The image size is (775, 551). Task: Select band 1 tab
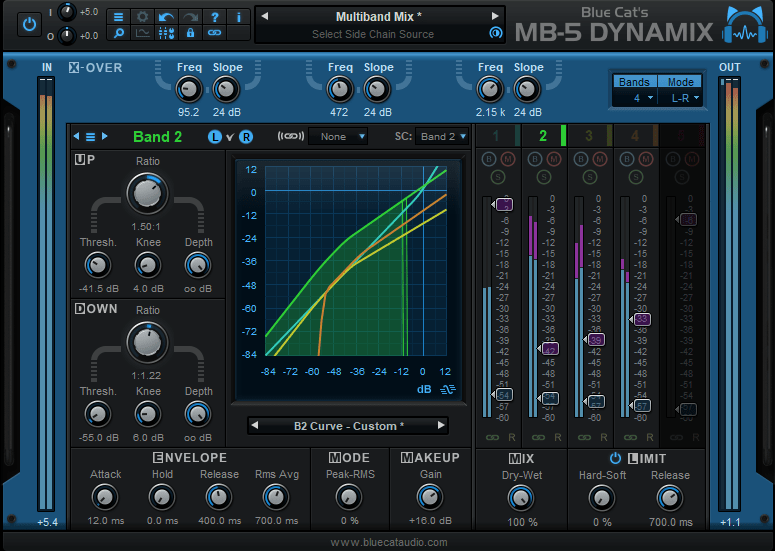click(494, 136)
